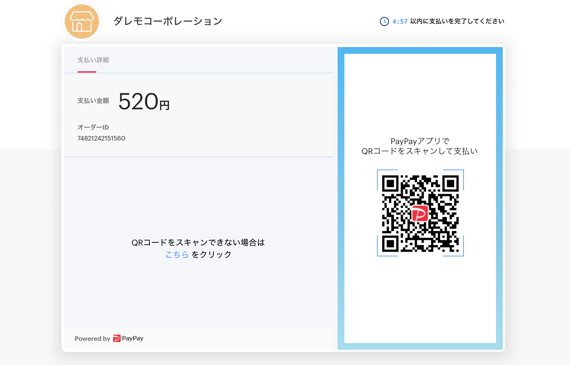Click the order ID number 74821242151560
Viewport: 570px width, 365px height.
(x=101, y=139)
